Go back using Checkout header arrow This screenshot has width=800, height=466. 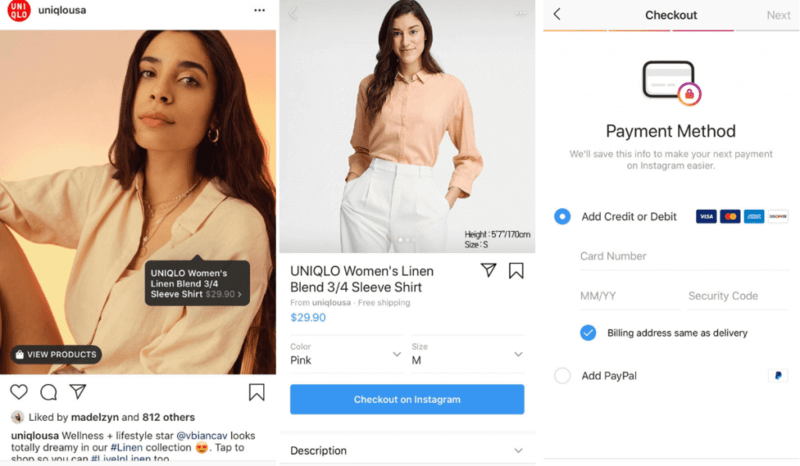557,14
